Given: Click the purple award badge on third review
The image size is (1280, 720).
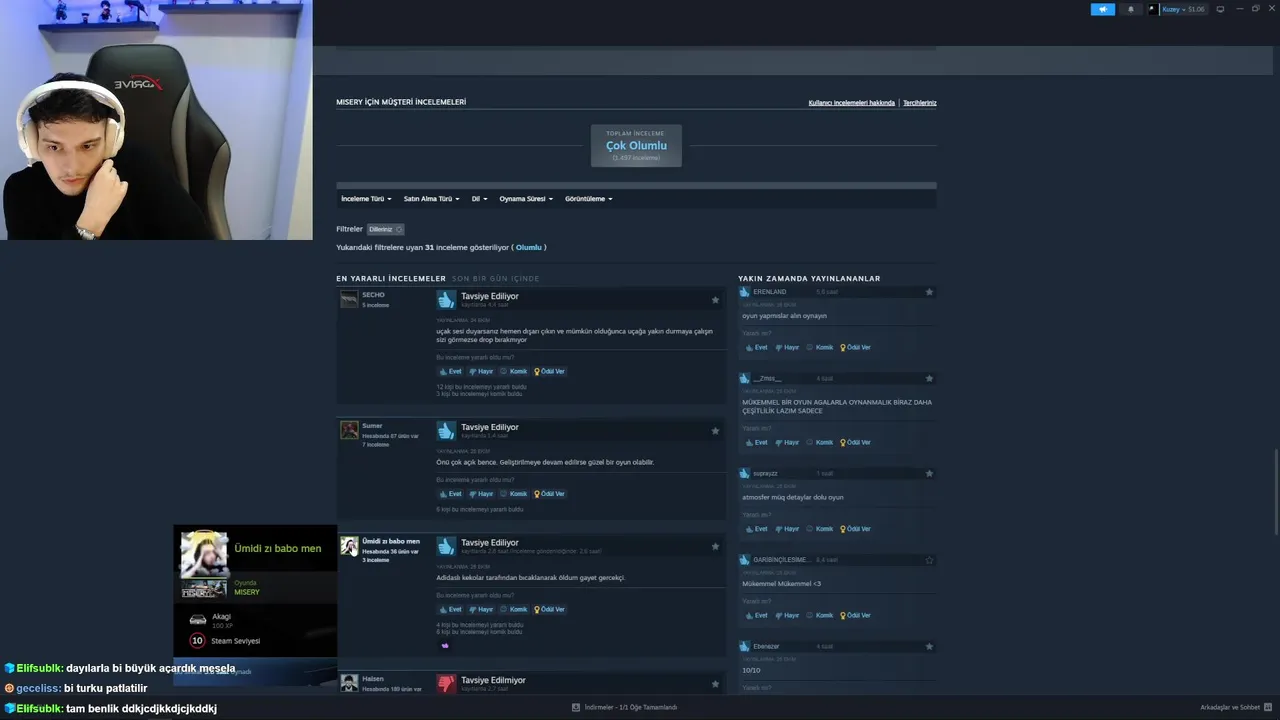Looking at the screenshot, I should click(445, 645).
